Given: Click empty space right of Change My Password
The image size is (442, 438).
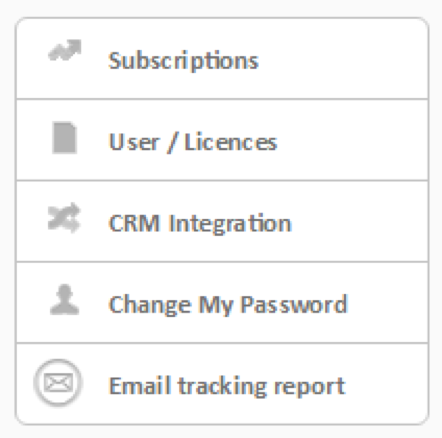Looking at the screenshot, I should click(x=388, y=302).
